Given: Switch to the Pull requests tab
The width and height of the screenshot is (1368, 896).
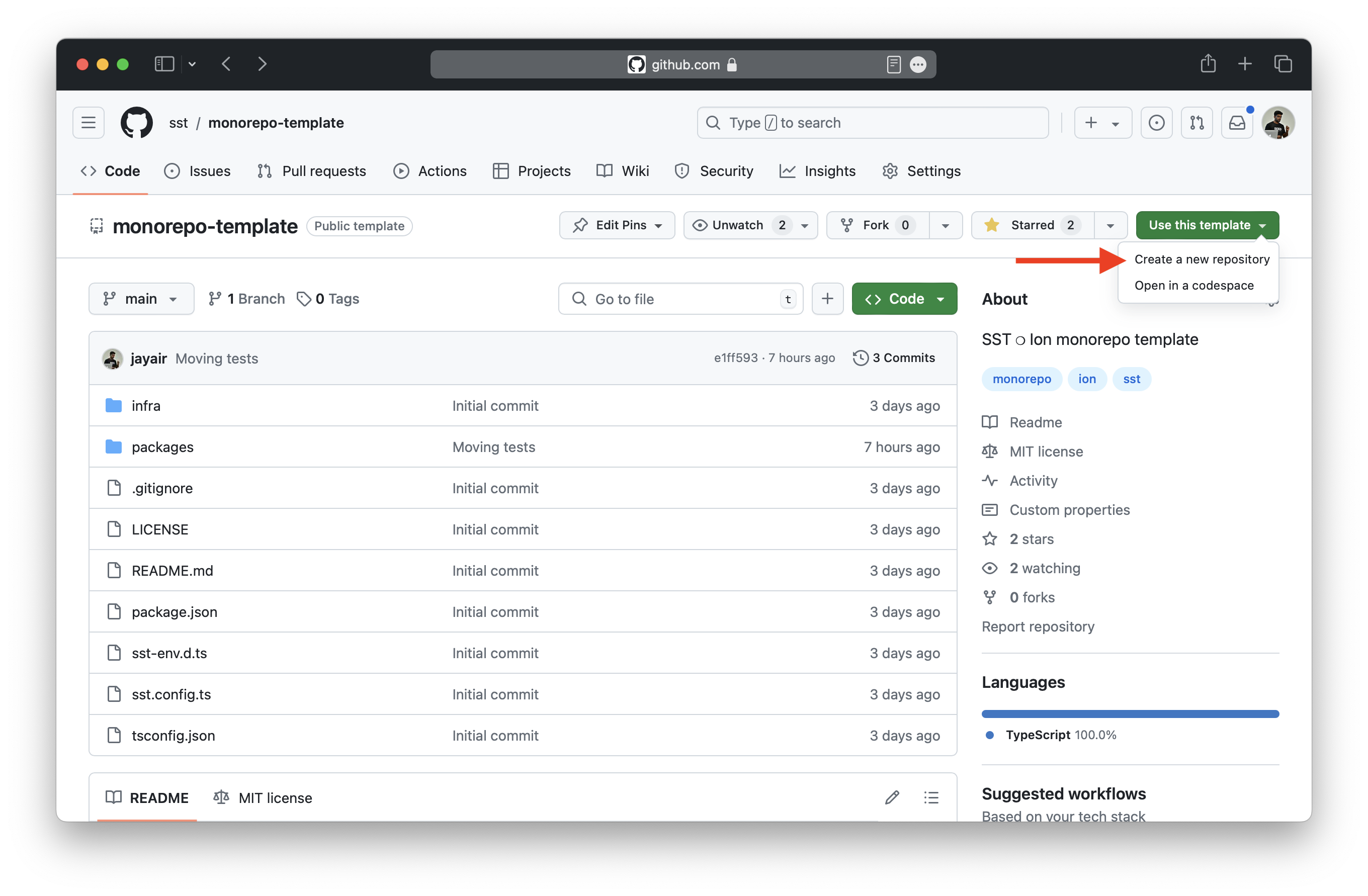Looking at the screenshot, I should (311, 171).
